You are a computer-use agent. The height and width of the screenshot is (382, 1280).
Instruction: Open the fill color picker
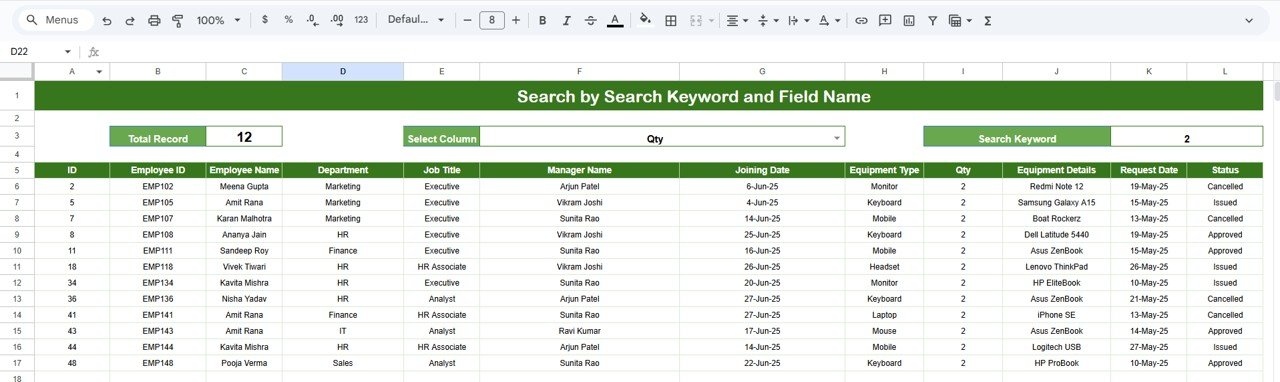click(x=645, y=20)
